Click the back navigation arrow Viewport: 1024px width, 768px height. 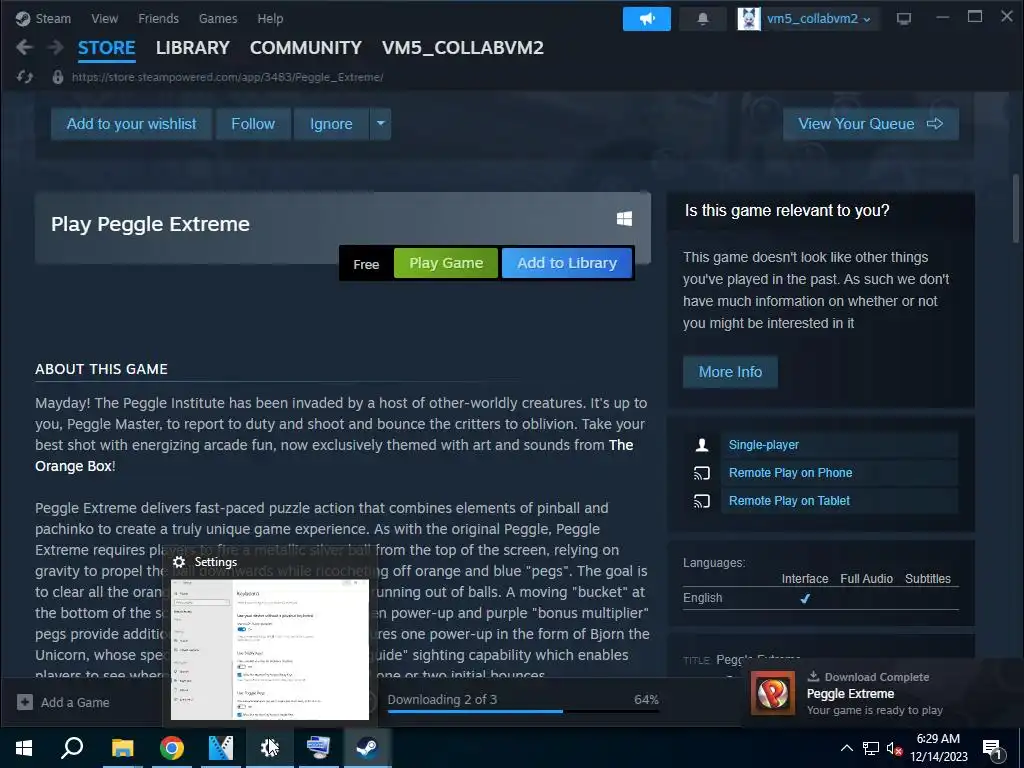24,47
